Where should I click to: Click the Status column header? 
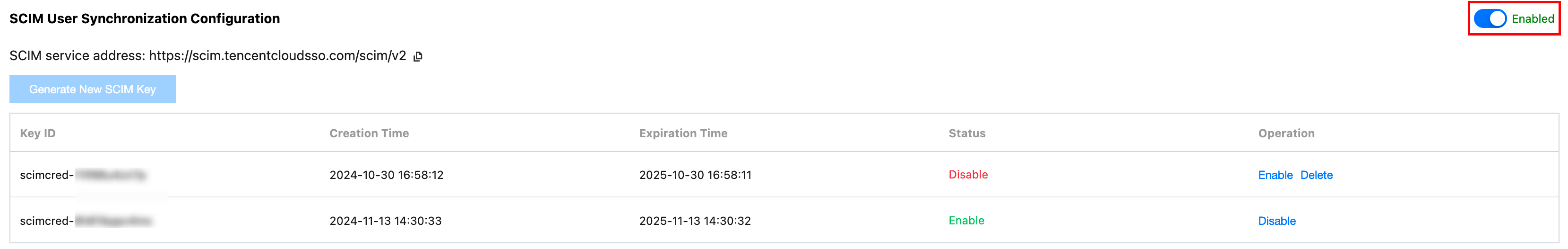point(966,133)
